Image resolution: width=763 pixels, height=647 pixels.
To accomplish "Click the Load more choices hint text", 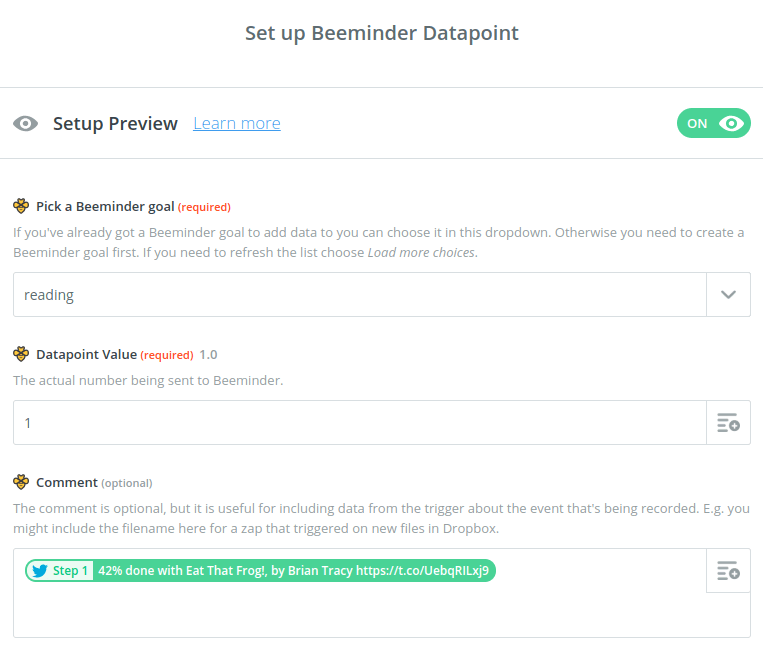I will point(421,253).
